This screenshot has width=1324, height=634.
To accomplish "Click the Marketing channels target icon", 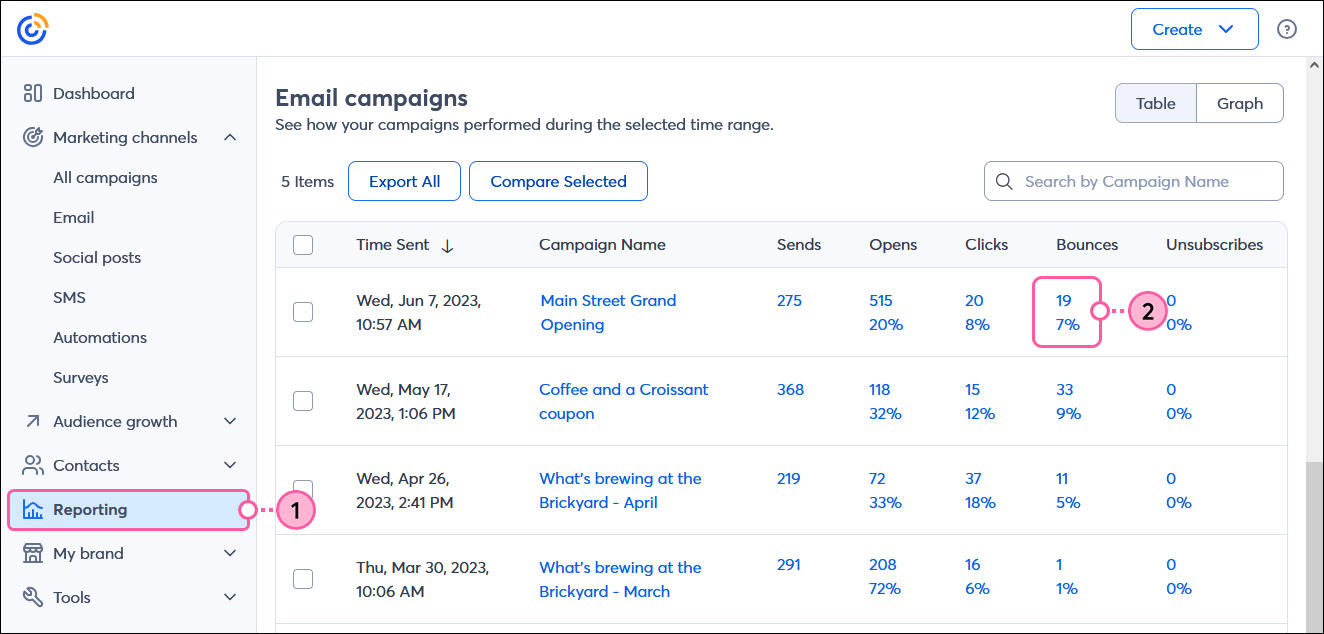I will 32,137.
